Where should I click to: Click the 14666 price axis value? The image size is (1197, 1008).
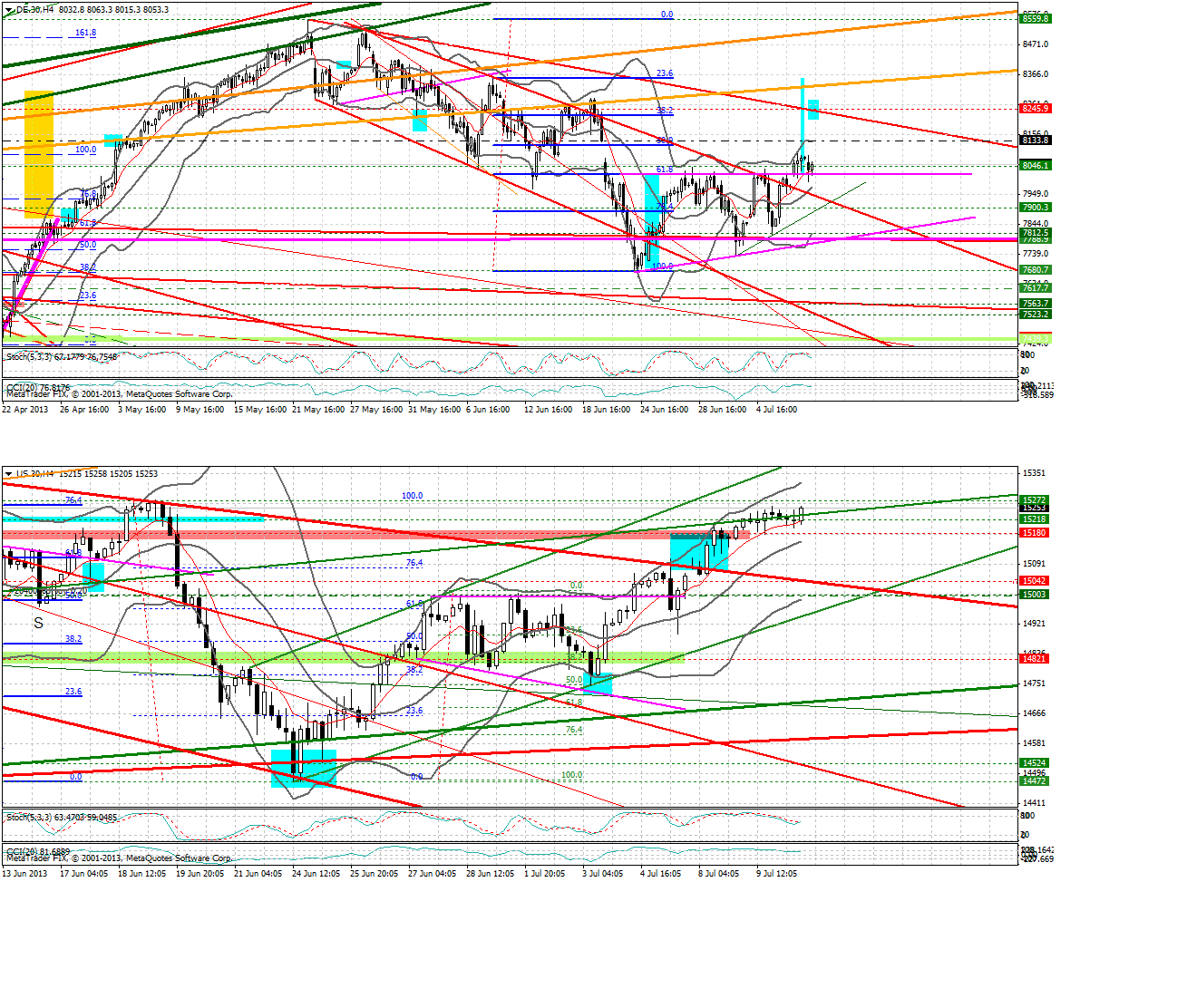(1034, 712)
